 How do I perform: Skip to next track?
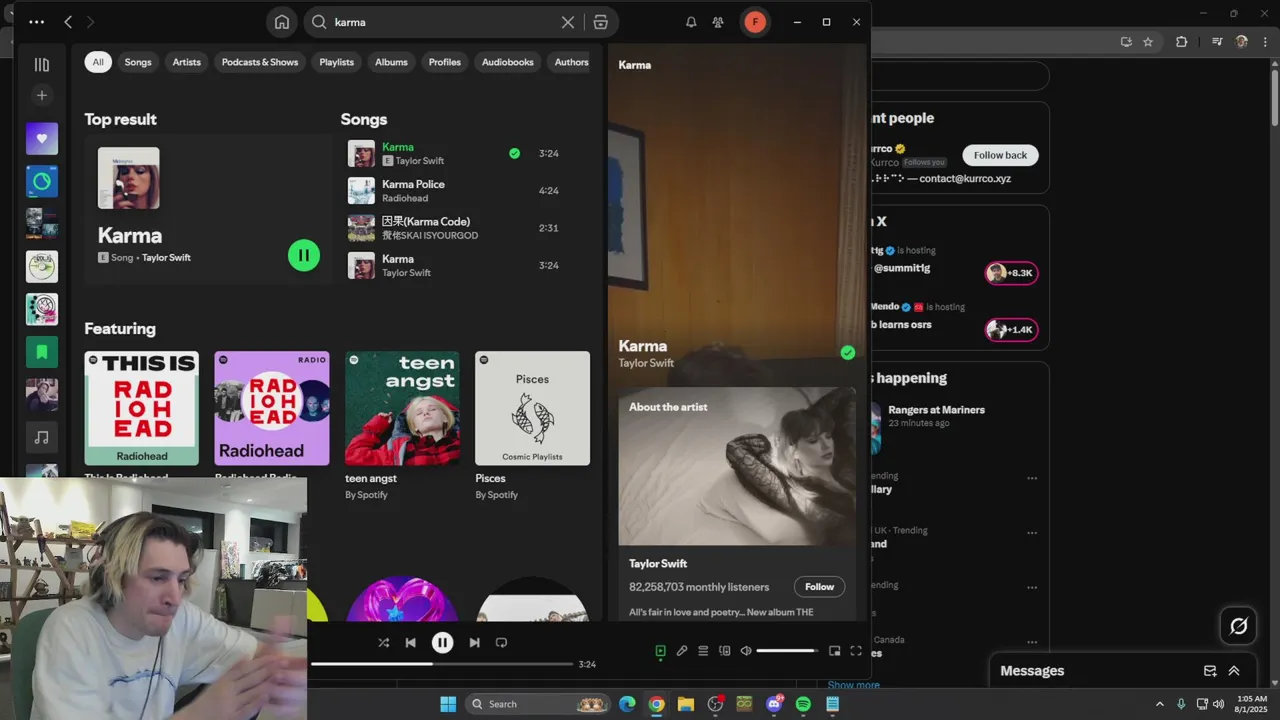tap(474, 643)
